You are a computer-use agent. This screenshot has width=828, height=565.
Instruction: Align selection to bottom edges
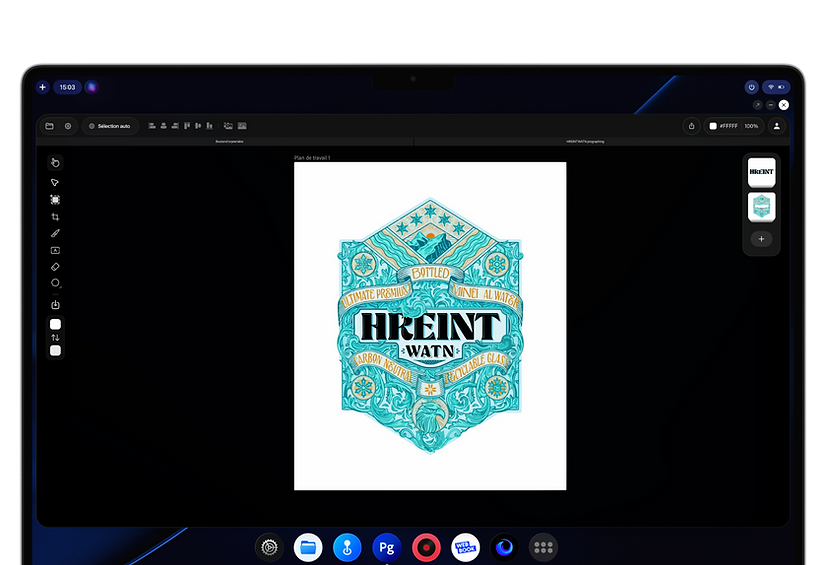point(210,126)
